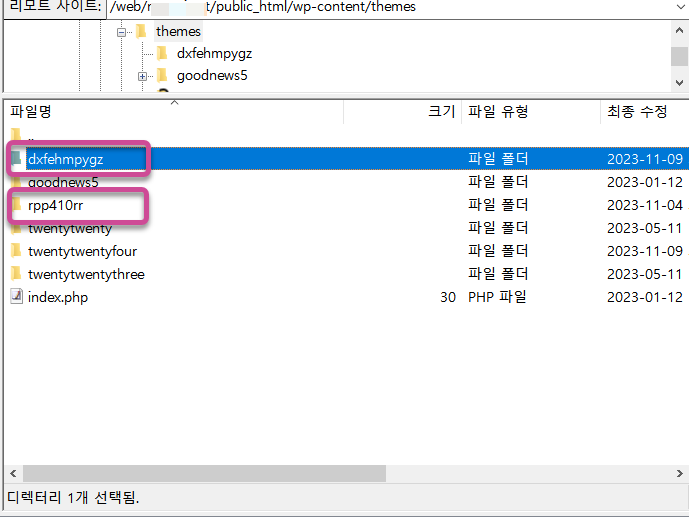Sort by 파일 유형 column header
Image resolution: width=689 pixels, height=518 pixels.
[x=531, y=112]
